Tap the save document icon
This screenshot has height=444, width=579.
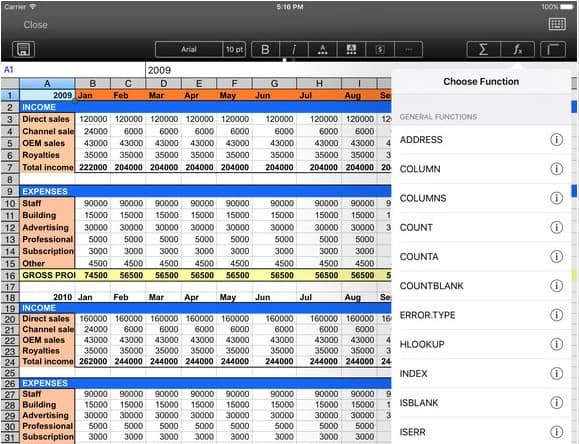coord(24,49)
